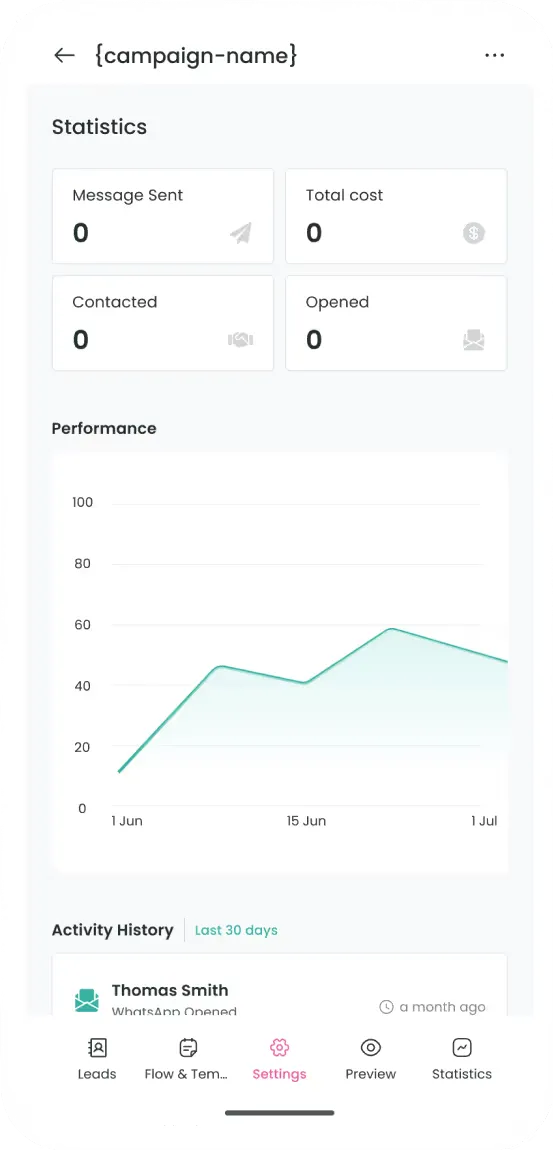The image size is (553, 1150).
Task: Click the Statistics heading
Action: [99, 127]
